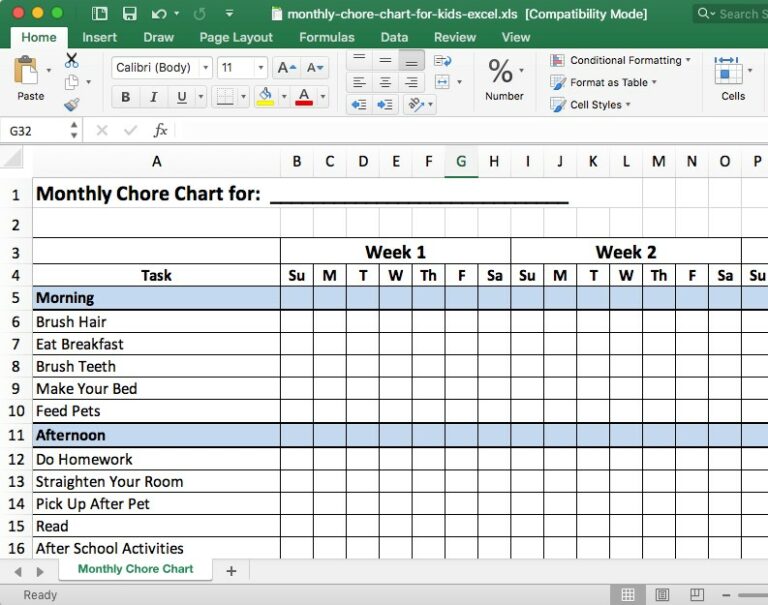Add a new sheet with plus button
768x605 pixels.
pos(231,571)
